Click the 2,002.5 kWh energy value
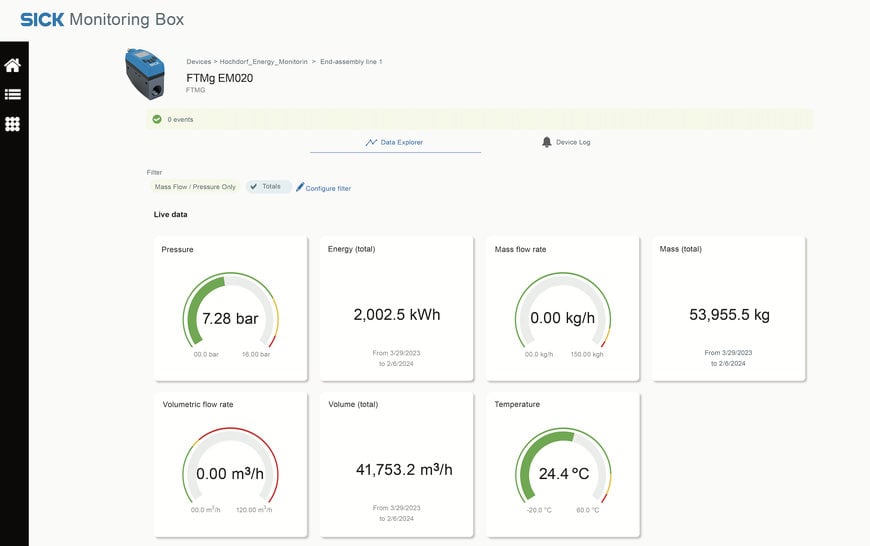Viewport: 870px width, 546px height. 397,315
